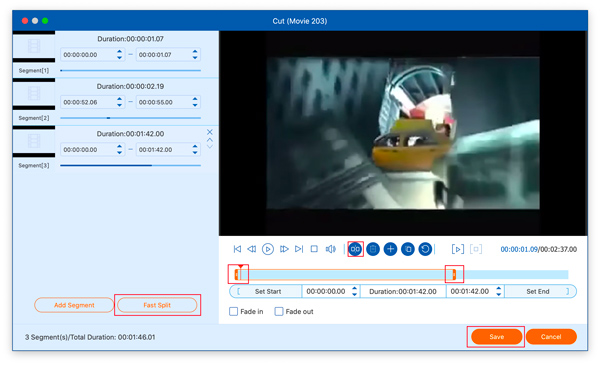Click the video preview frame
Image resolution: width=600 pixels, height=365 pixels.
(x=403, y=133)
